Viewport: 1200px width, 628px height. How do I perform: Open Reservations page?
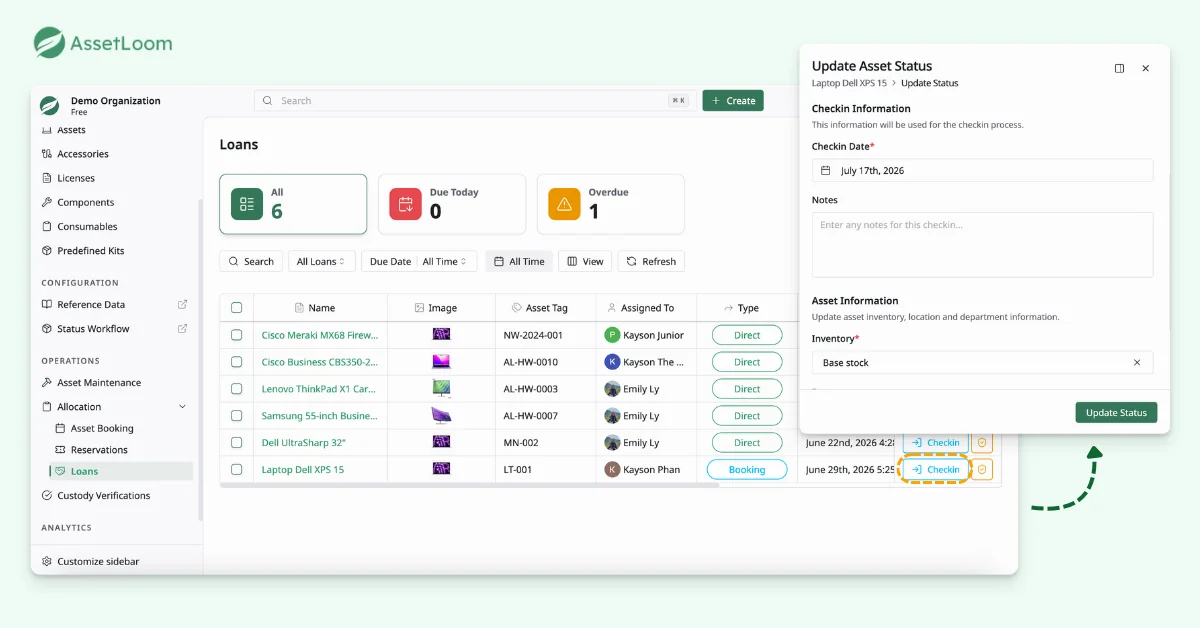coord(98,450)
